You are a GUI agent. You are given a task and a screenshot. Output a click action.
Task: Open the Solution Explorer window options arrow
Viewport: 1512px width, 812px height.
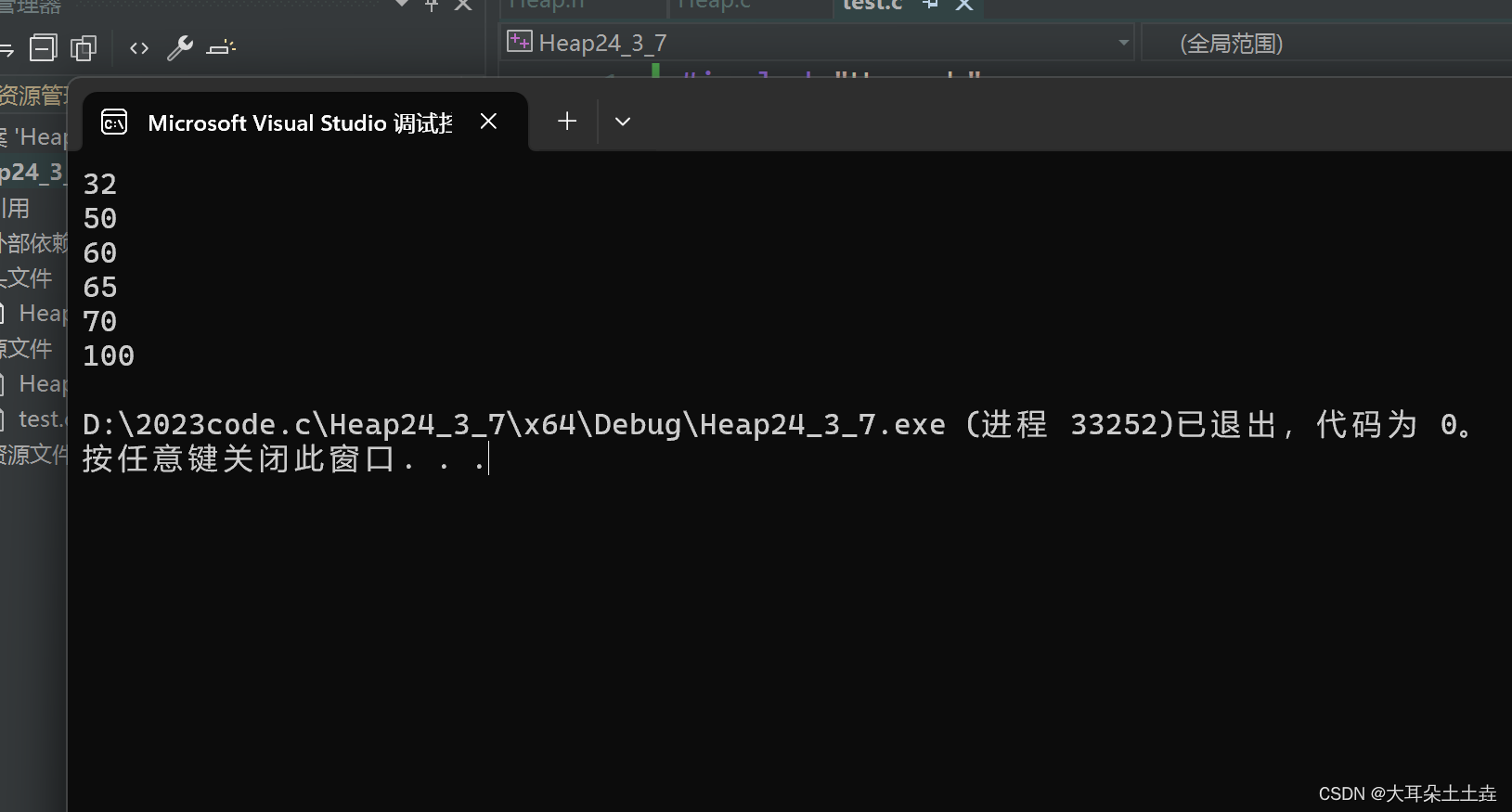coord(402,4)
